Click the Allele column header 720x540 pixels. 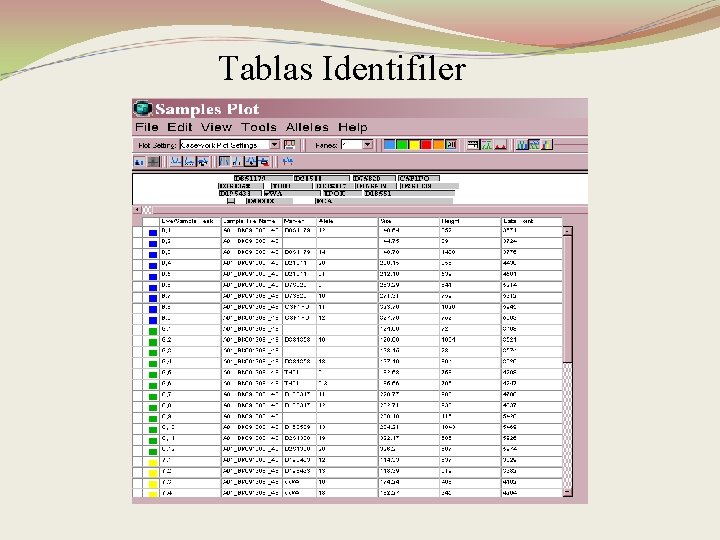[347, 221]
